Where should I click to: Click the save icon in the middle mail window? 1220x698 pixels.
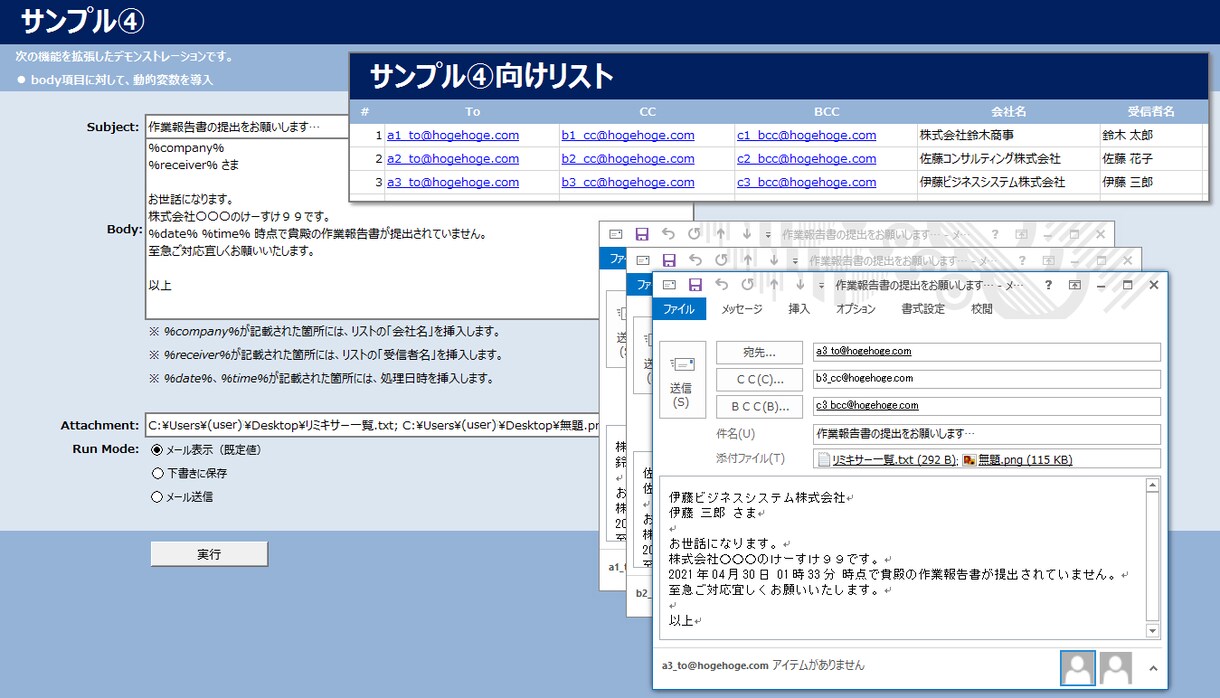(x=669, y=260)
